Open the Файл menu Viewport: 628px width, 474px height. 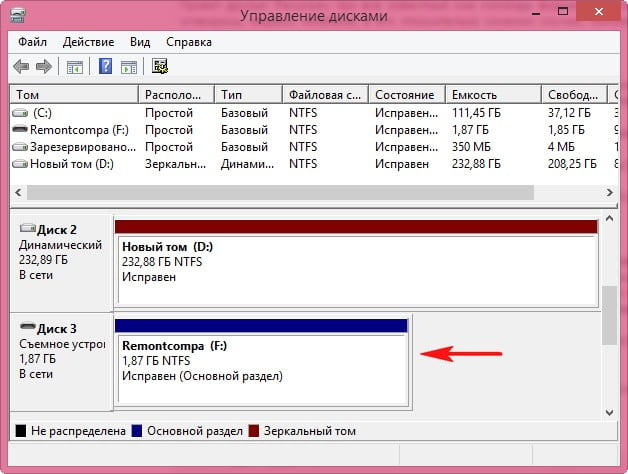(33, 43)
